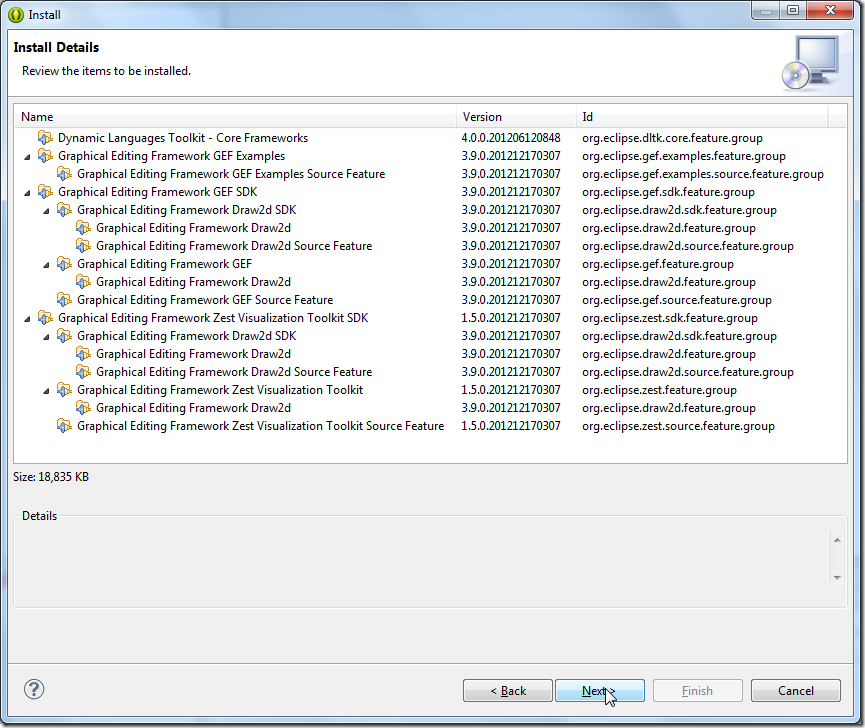Click org.eclipse.gef.examples.source.feature.group id
865x728 pixels.
click(x=703, y=174)
